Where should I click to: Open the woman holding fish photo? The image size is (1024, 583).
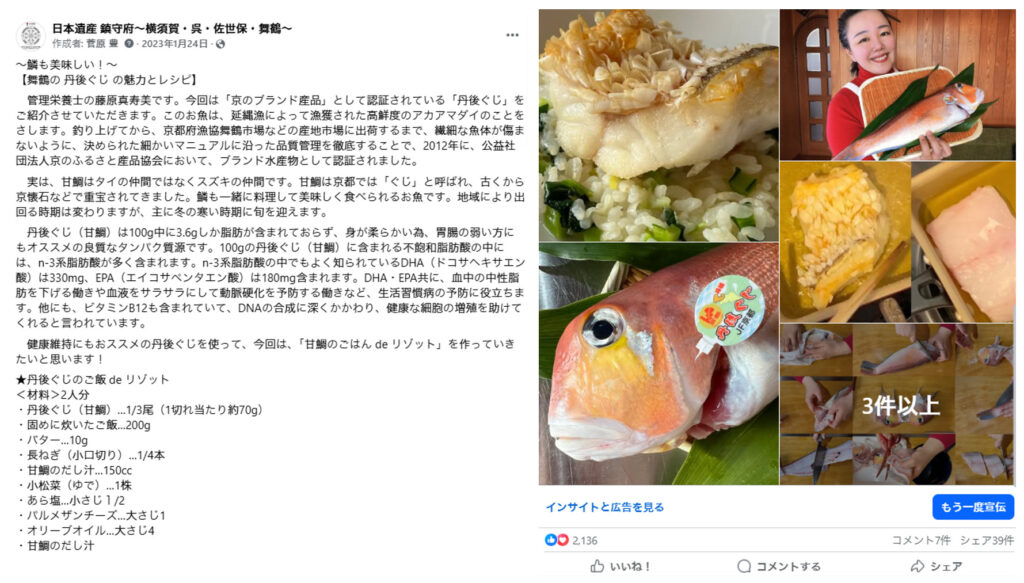coord(897,85)
